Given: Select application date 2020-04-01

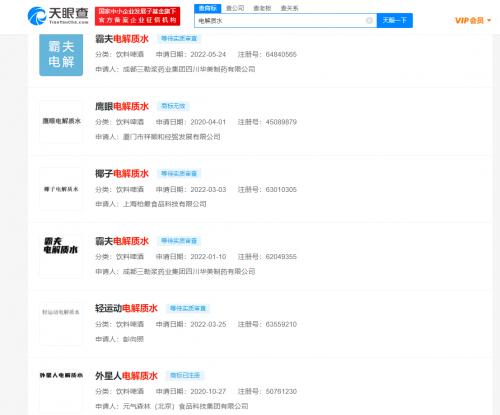Looking at the screenshot, I should click(x=208, y=122).
